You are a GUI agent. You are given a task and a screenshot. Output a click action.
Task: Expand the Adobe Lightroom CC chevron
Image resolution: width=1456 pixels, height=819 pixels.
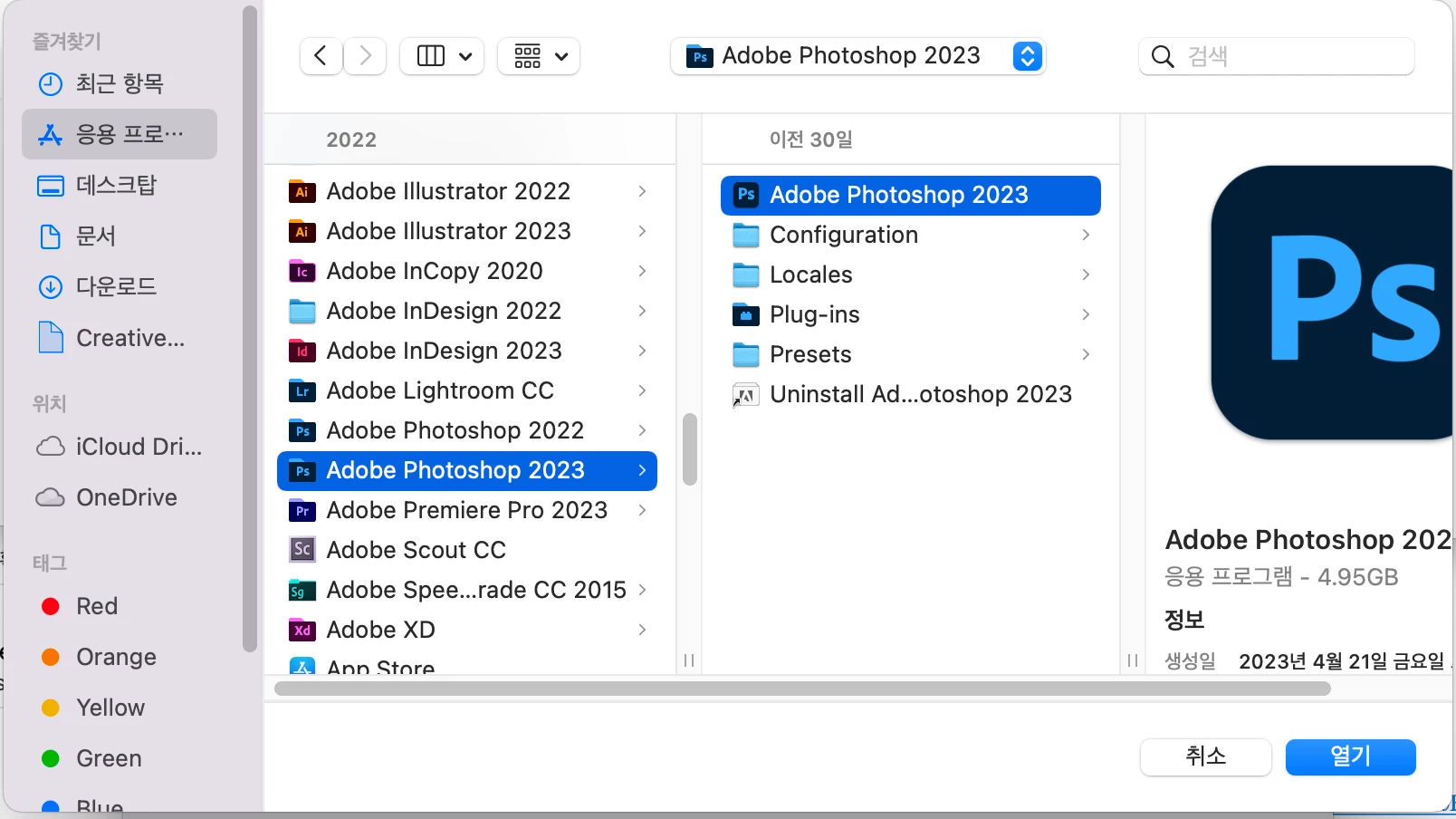pyautogui.click(x=642, y=390)
